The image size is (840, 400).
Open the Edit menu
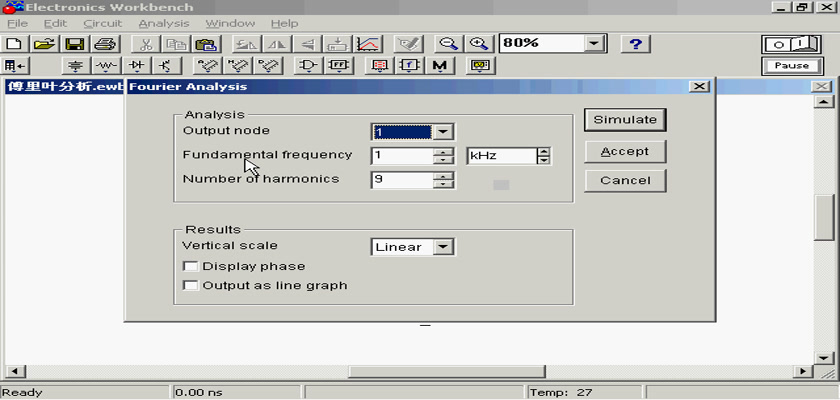point(55,24)
